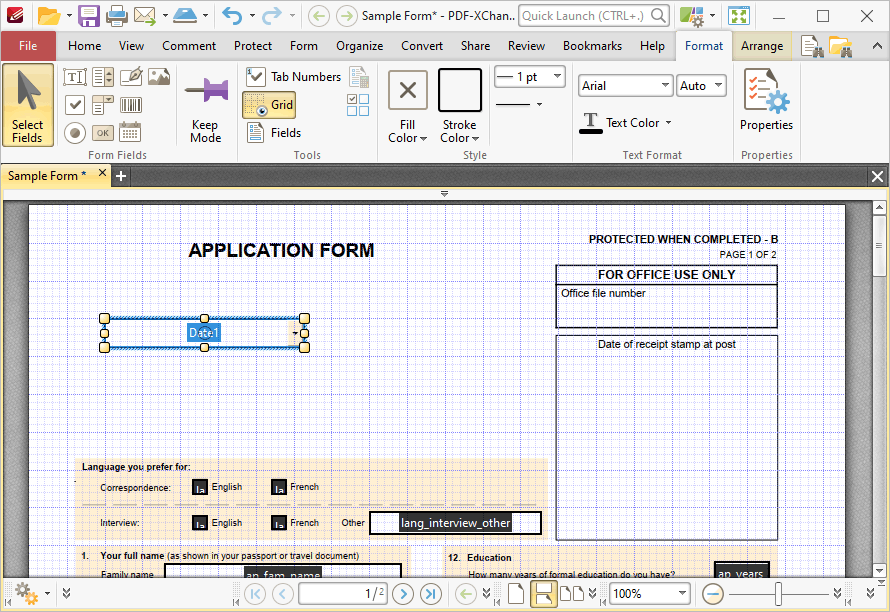The height and width of the screenshot is (612, 890).
Task: Switch to the Organize tab
Action: point(359,46)
